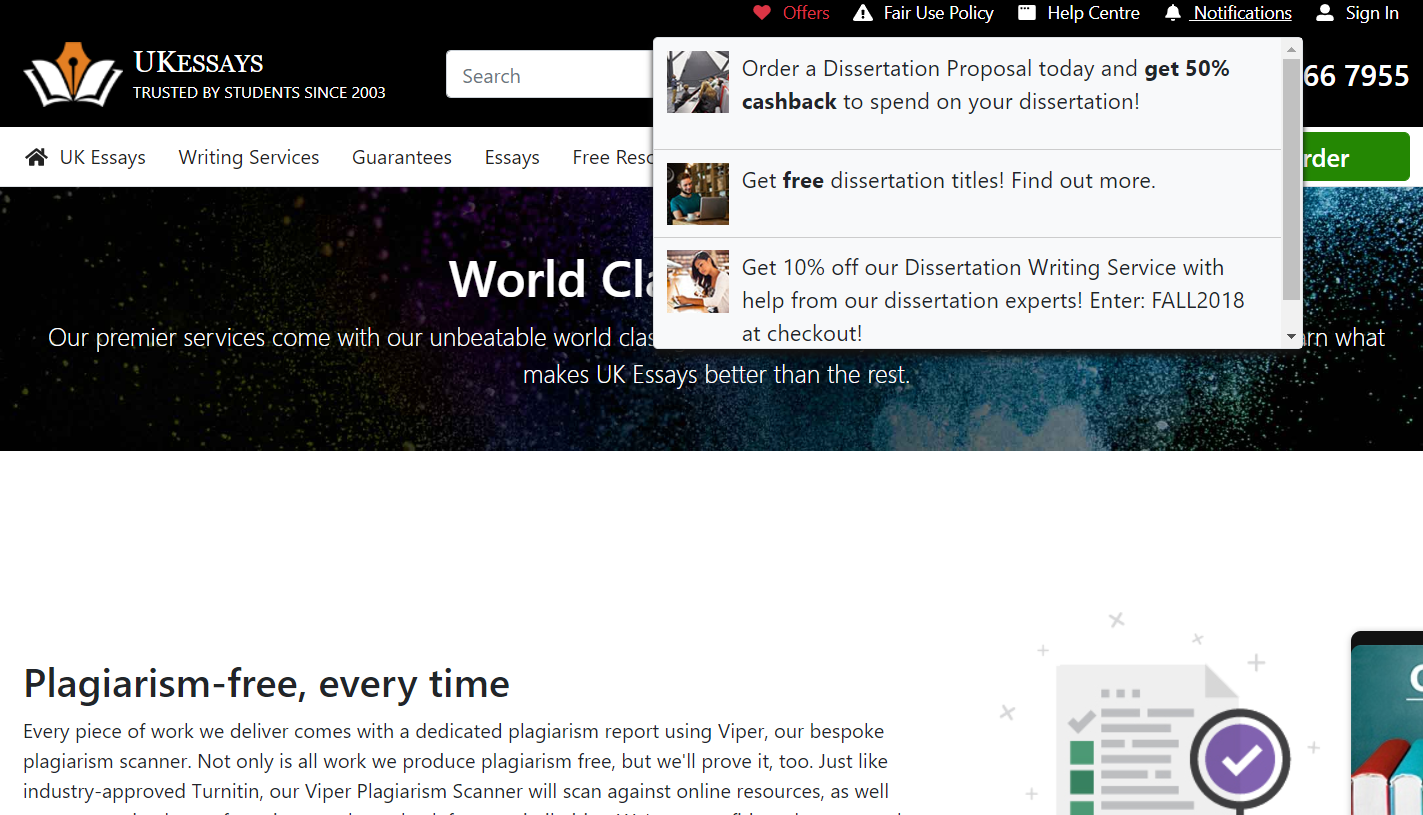This screenshot has width=1423, height=815.
Task: Open the Dissertation Proposal 50% cashback notification
Action: pyautogui.click(x=967, y=94)
